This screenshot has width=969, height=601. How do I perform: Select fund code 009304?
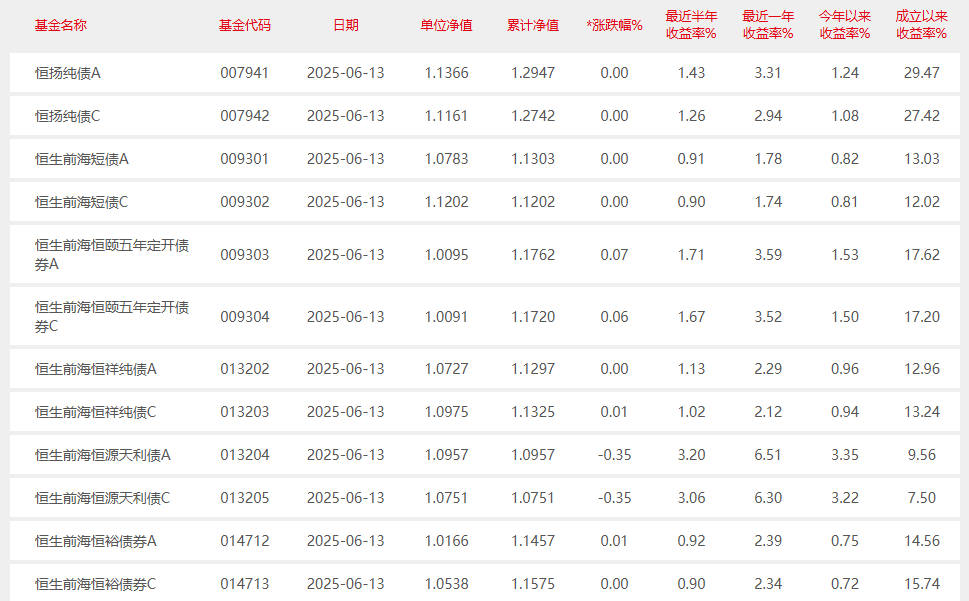click(x=245, y=317)
